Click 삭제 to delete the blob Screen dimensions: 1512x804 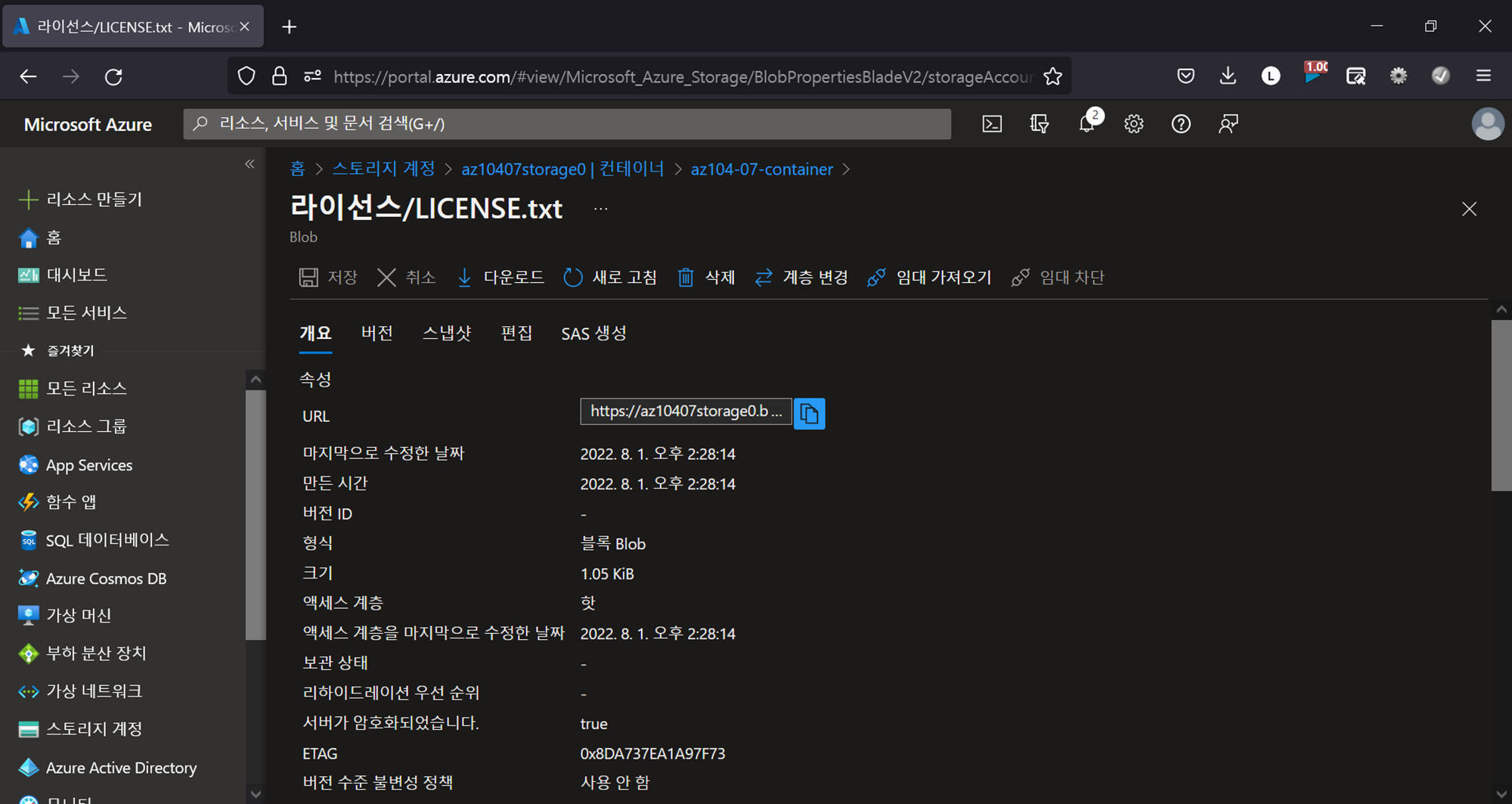tap(706, 278)
